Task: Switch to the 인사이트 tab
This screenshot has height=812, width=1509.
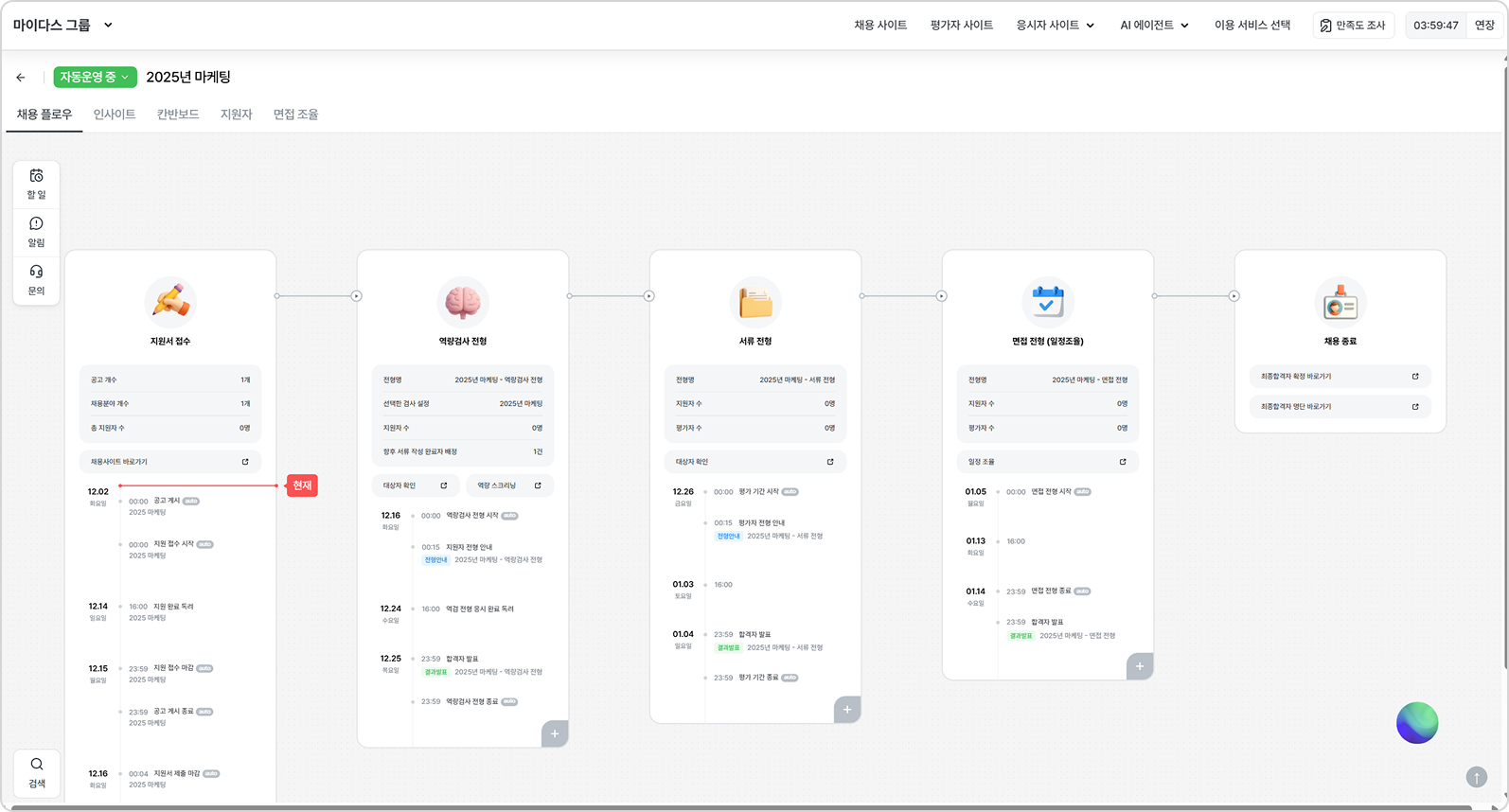Action: coord(115,115)
